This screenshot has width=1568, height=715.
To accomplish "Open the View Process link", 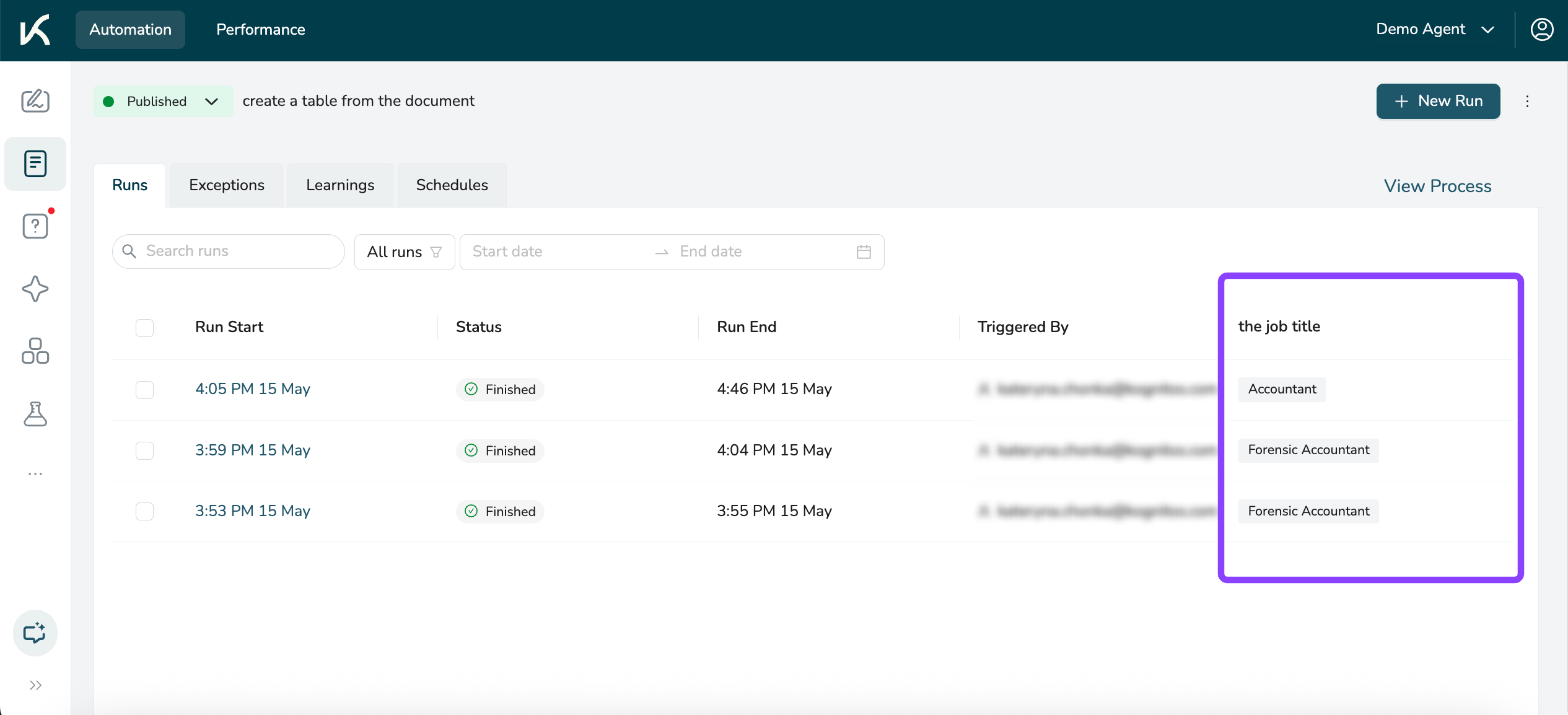I will tap(1437, 186).
